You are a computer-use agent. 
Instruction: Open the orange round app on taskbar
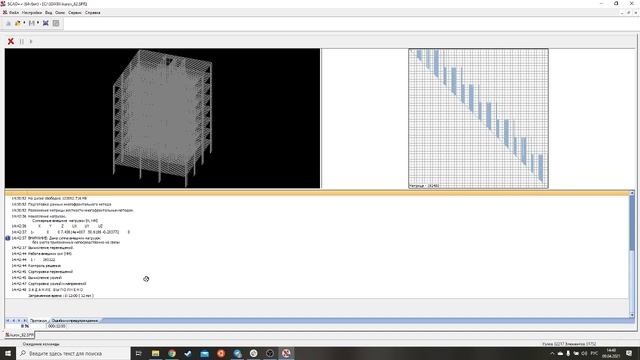pyautogui.click(x=221, y=353)
